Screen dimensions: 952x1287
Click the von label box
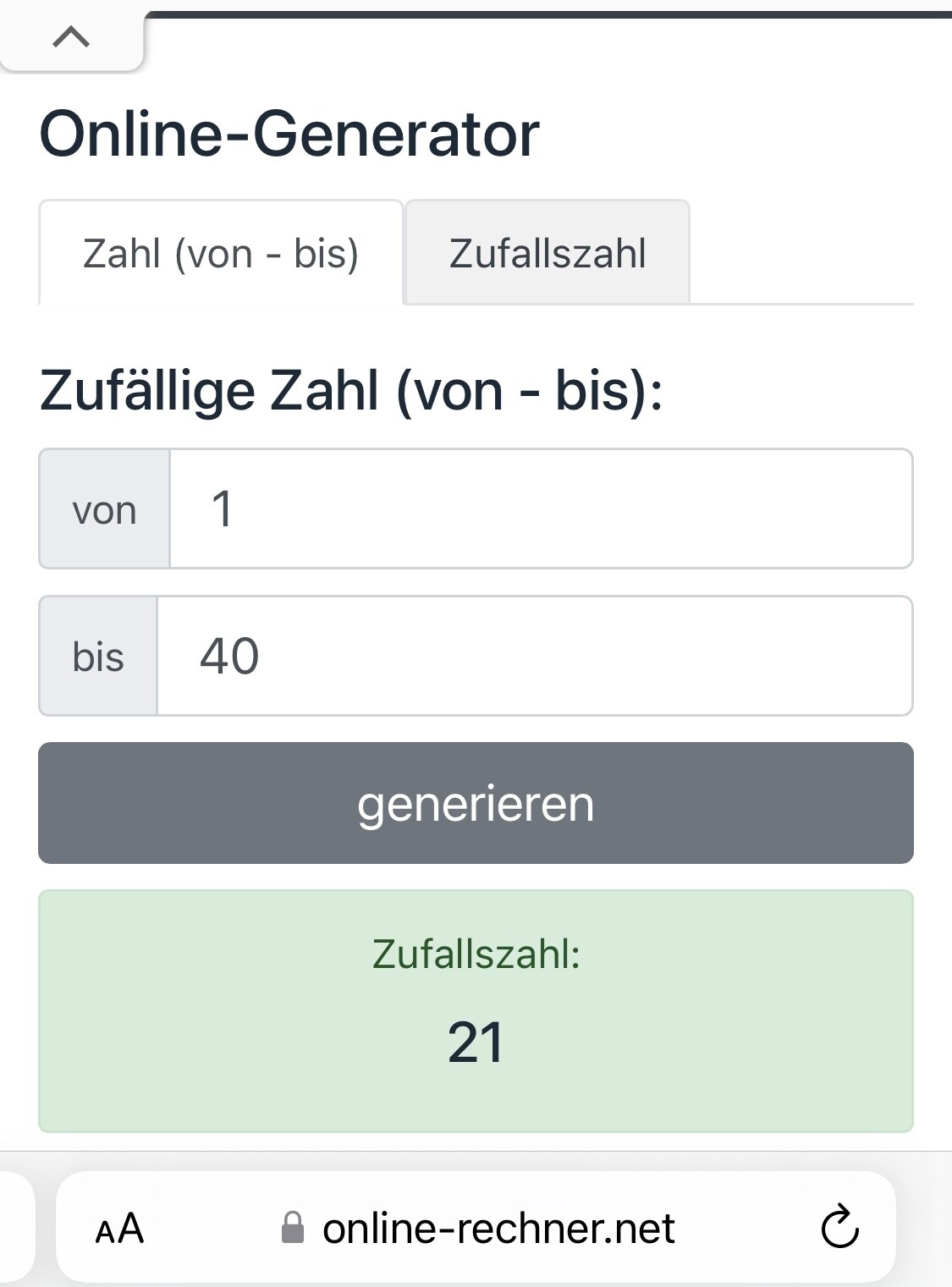(x=104, y=509)
